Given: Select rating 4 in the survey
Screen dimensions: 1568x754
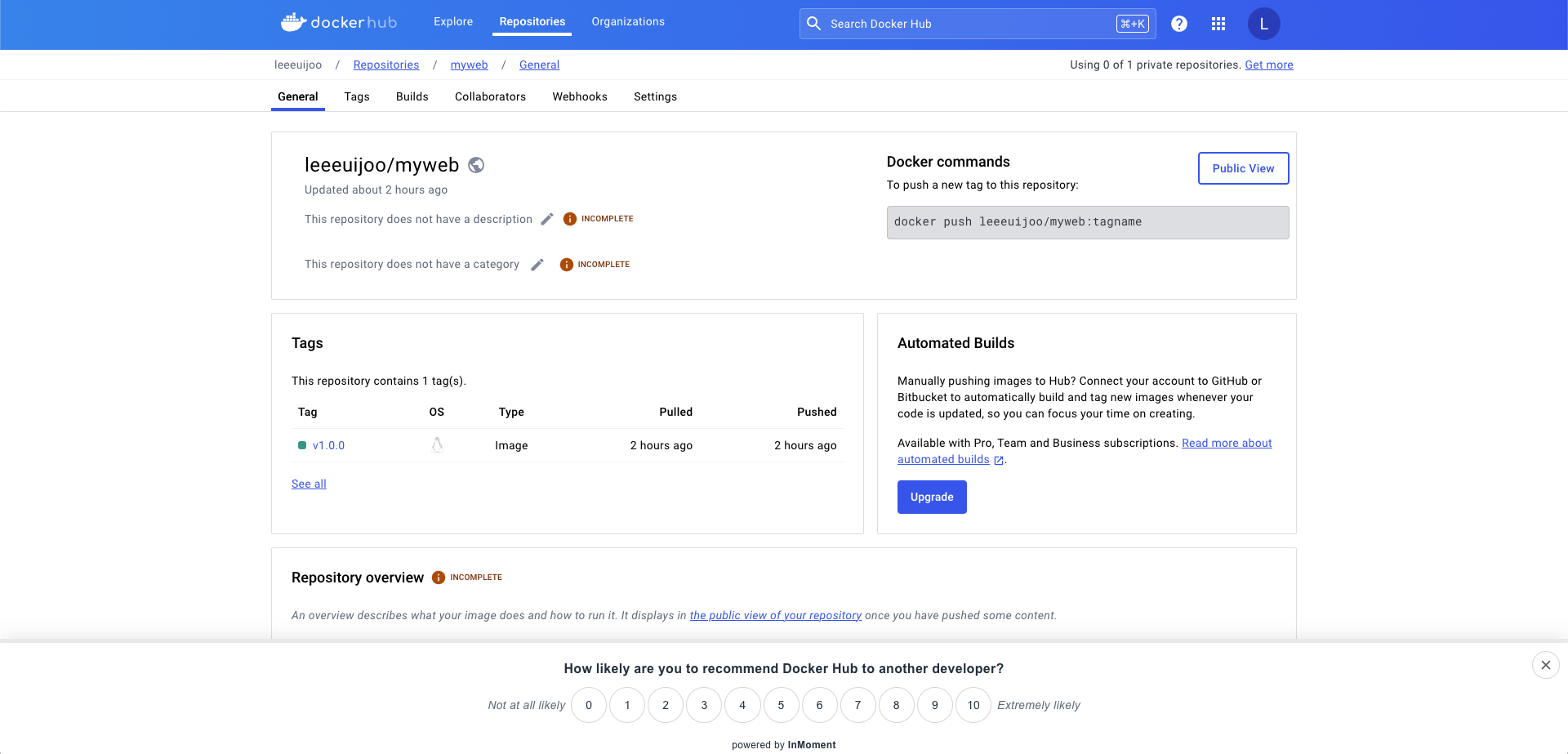Looking at the screenshot, I should pos(742,705).
